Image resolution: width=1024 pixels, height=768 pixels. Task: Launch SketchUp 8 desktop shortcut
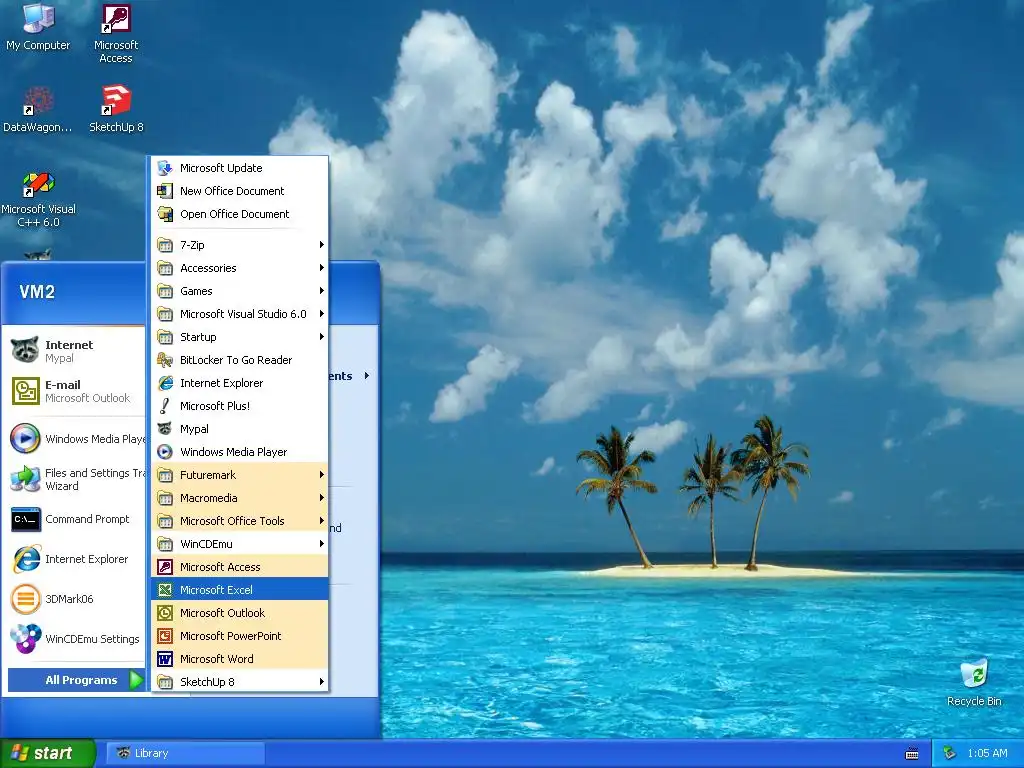click(x=116, y=108)
